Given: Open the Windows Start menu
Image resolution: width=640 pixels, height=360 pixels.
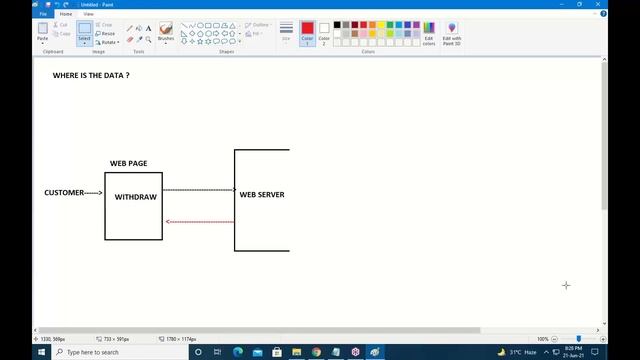Looking at the screenshot, I should point(42,352).
